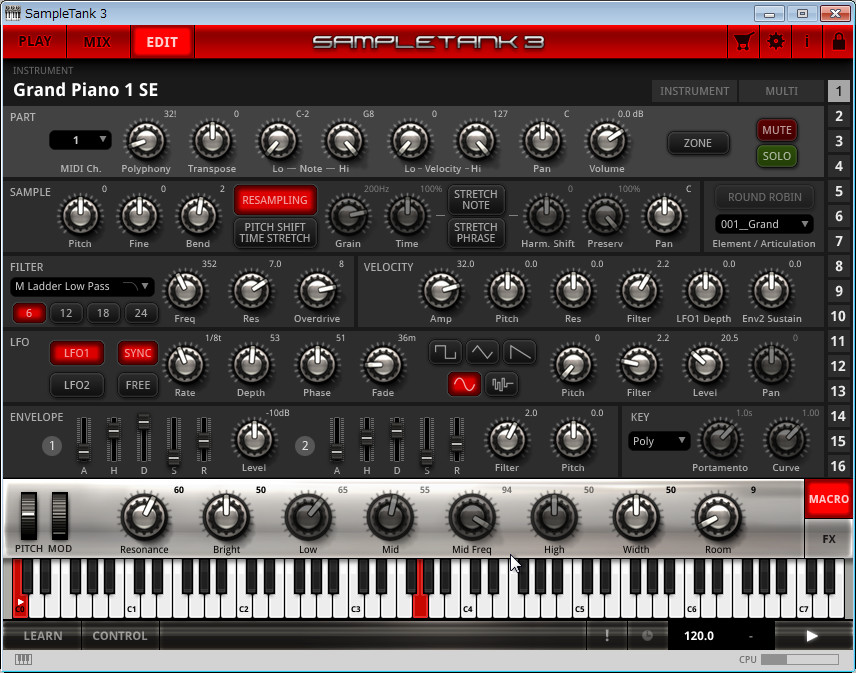Switch LFO to FREE mode
Image resolution: width=856 pixels, height=673 pixels.
(x=138, y=385)
